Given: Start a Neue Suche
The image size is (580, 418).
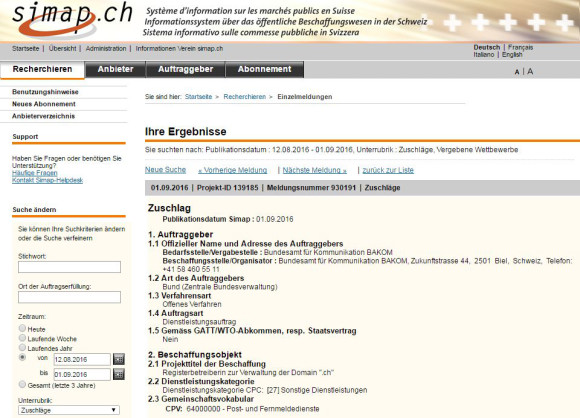Looking at the screenshot, I should pyautogui.click(x=165, y=170).
